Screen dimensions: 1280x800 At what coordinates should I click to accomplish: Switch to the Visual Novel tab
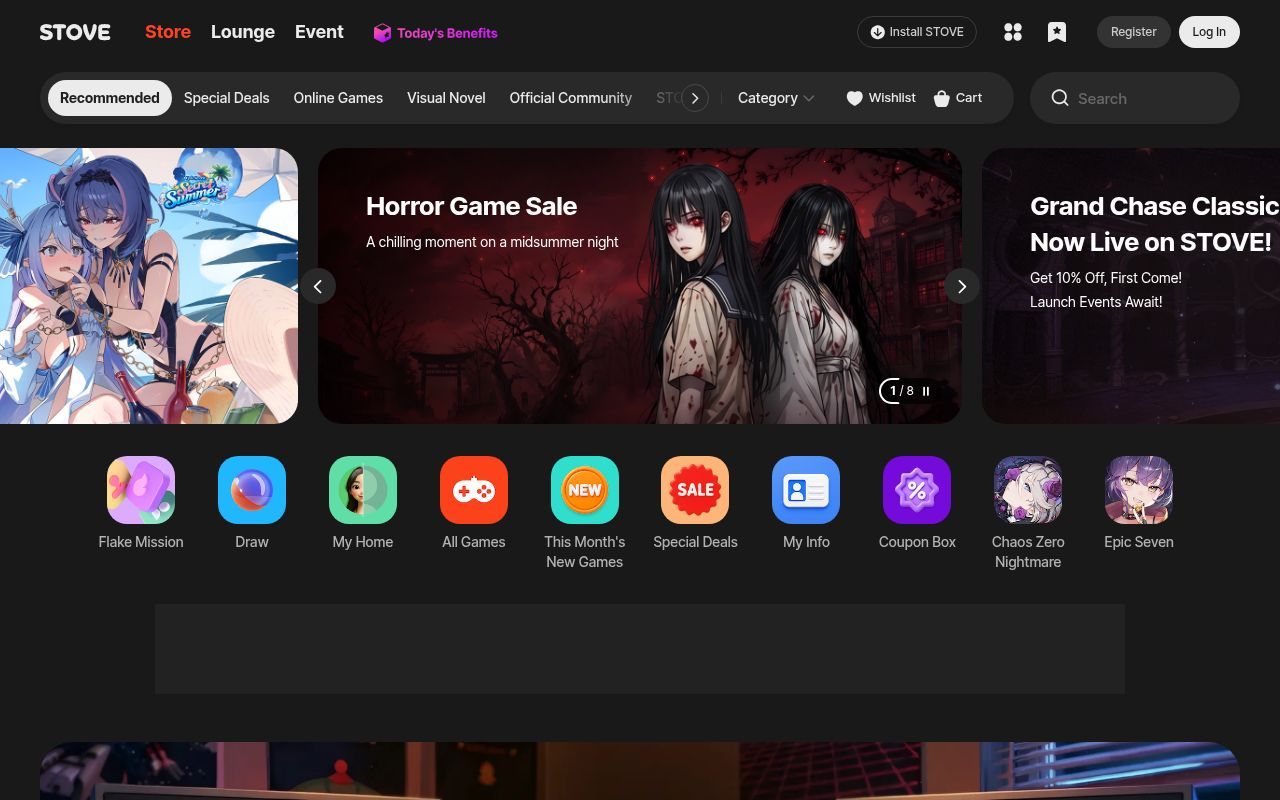(x=446, y=98)
